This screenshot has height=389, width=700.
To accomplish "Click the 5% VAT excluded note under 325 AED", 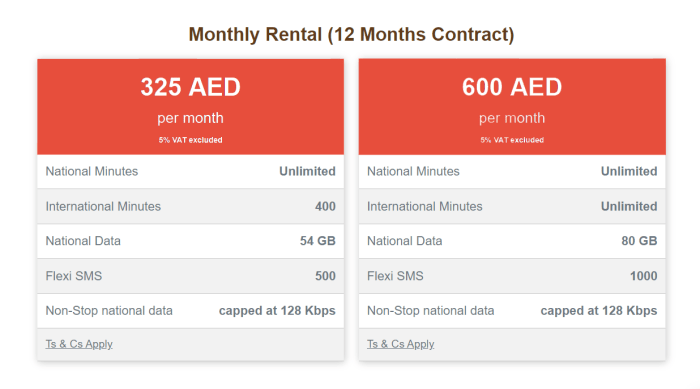I will pyautogui.click(x=191, y=140).
